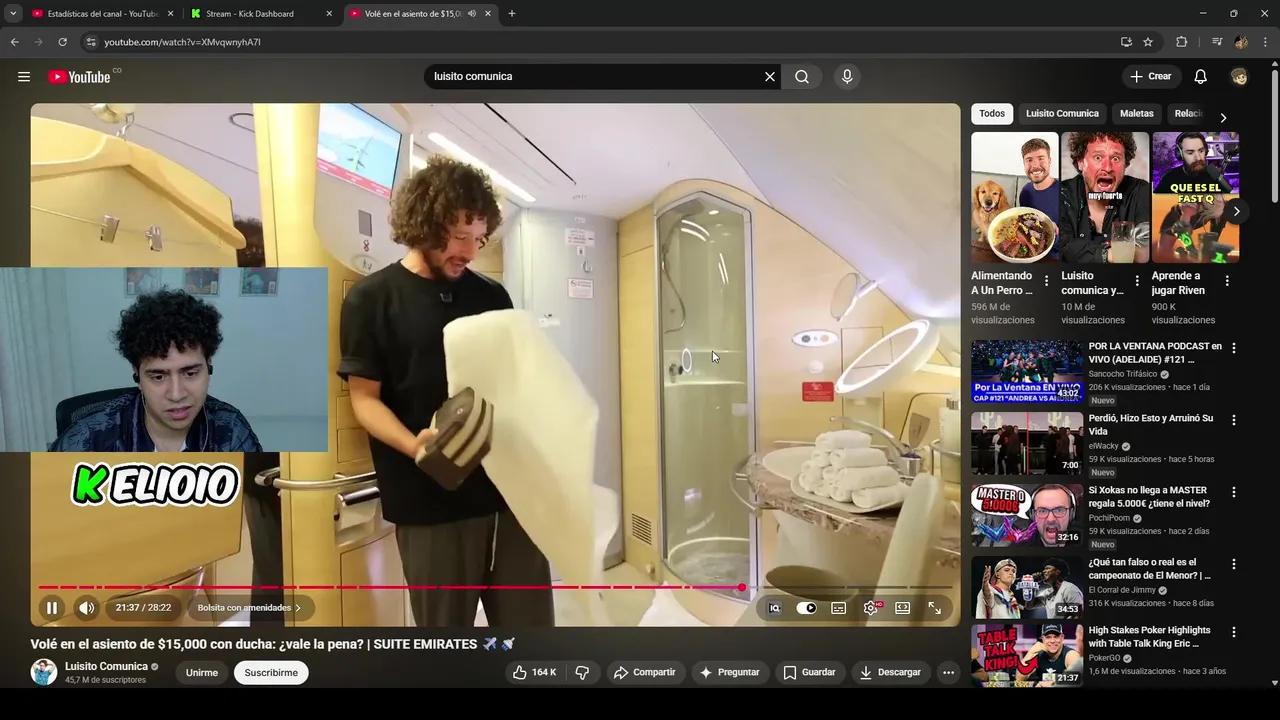Open options for 'High Stakes Poker' video
This screenshot has height=720, width=1280.
[1234, 632]
